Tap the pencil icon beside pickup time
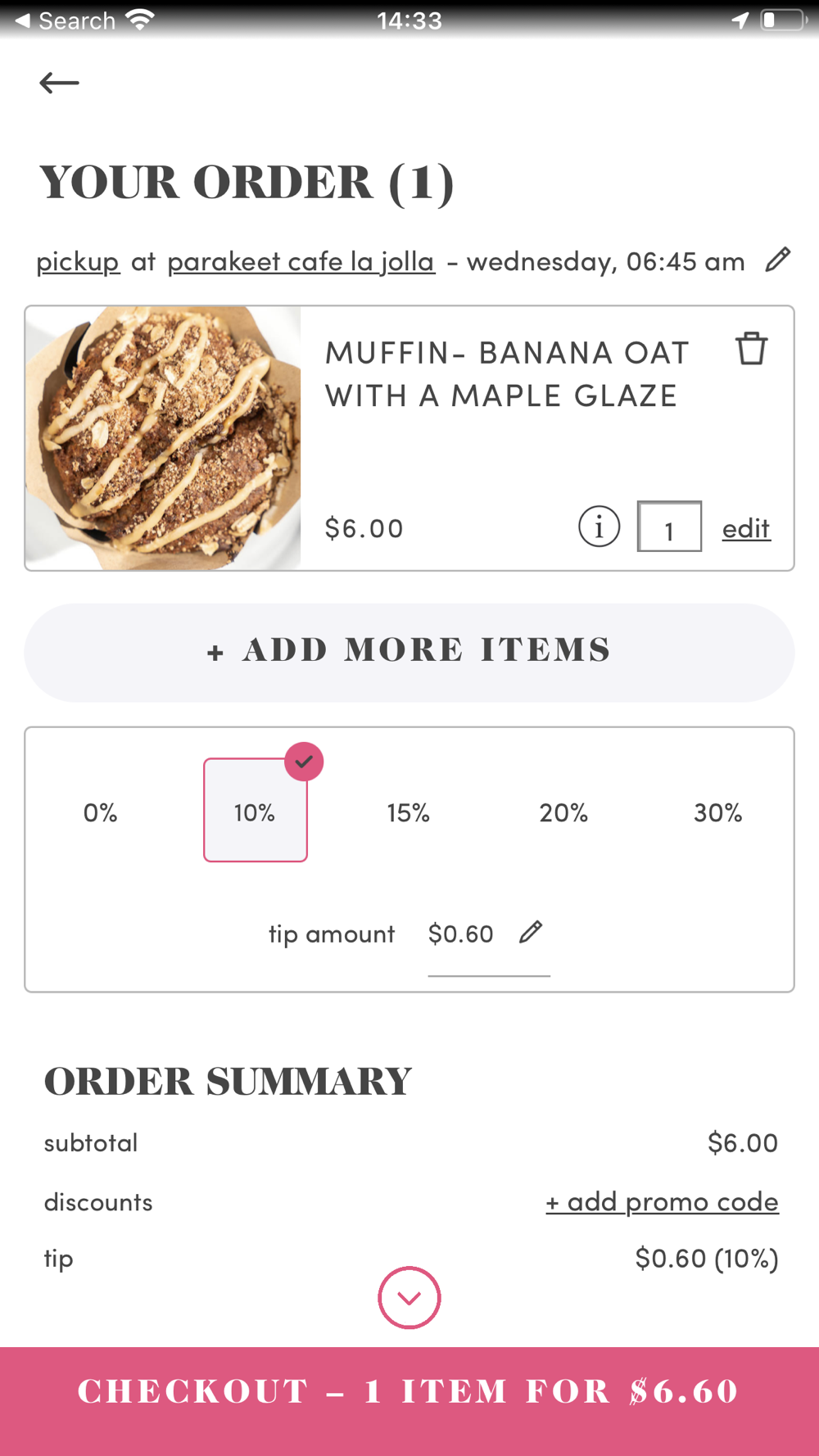The width and height of the screenshot is (819, 1456). 777,260
